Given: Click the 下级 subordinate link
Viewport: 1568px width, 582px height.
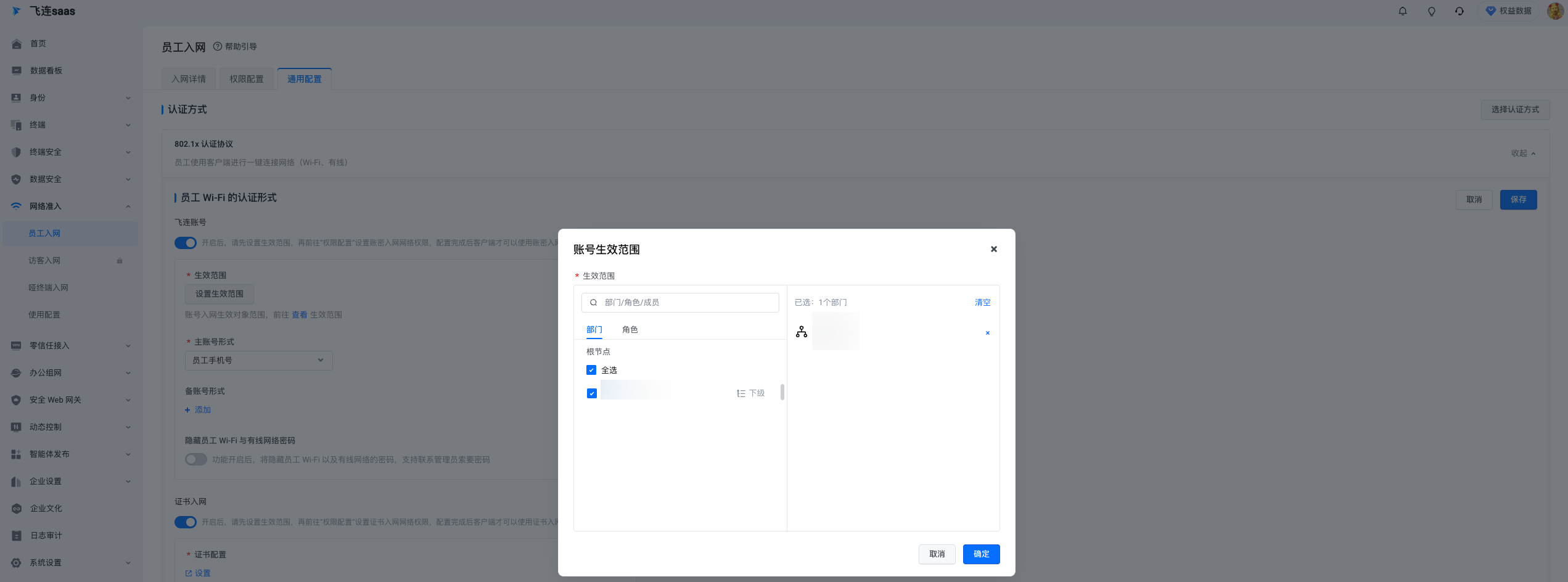Looking at the screenshot, I should click(751, 393).
